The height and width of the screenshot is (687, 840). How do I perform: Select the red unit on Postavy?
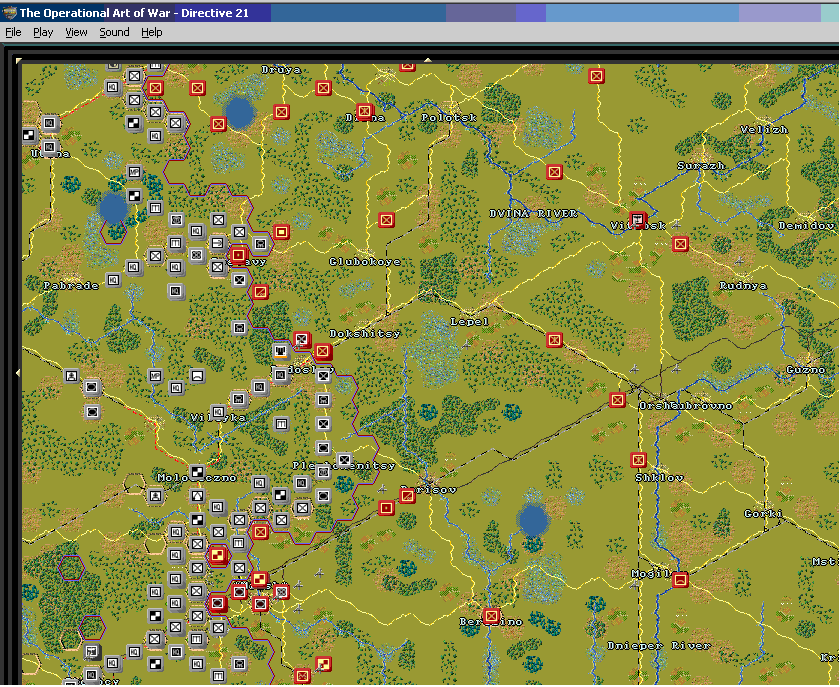pos(239,255)
